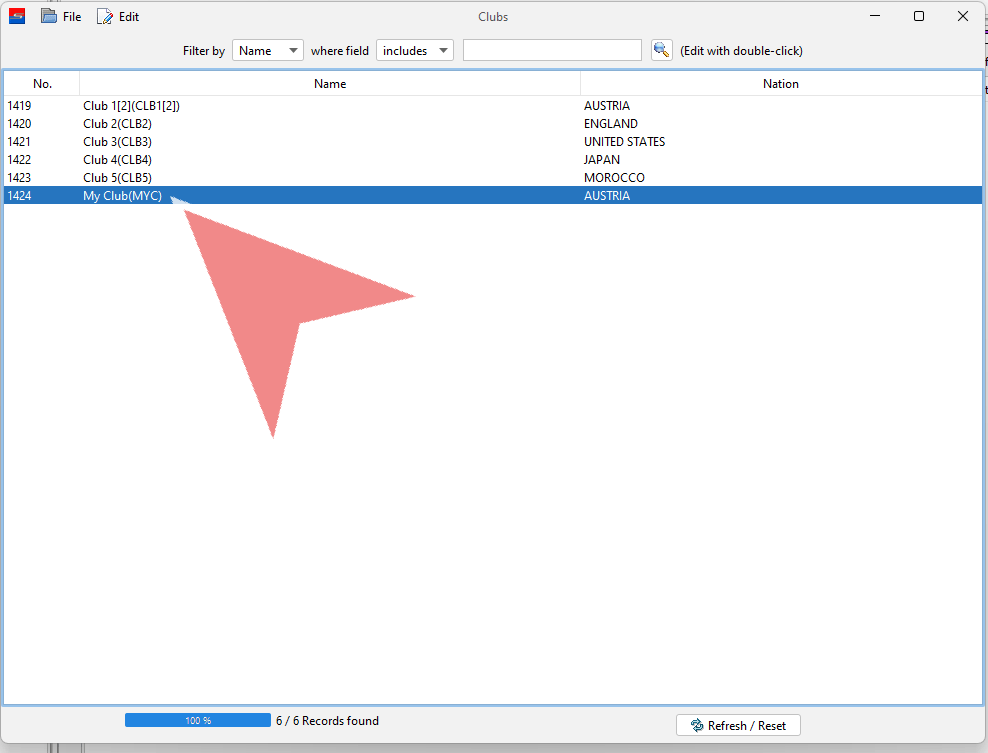
Task: Maximize the Clubs window
Action: coord(918,16)
